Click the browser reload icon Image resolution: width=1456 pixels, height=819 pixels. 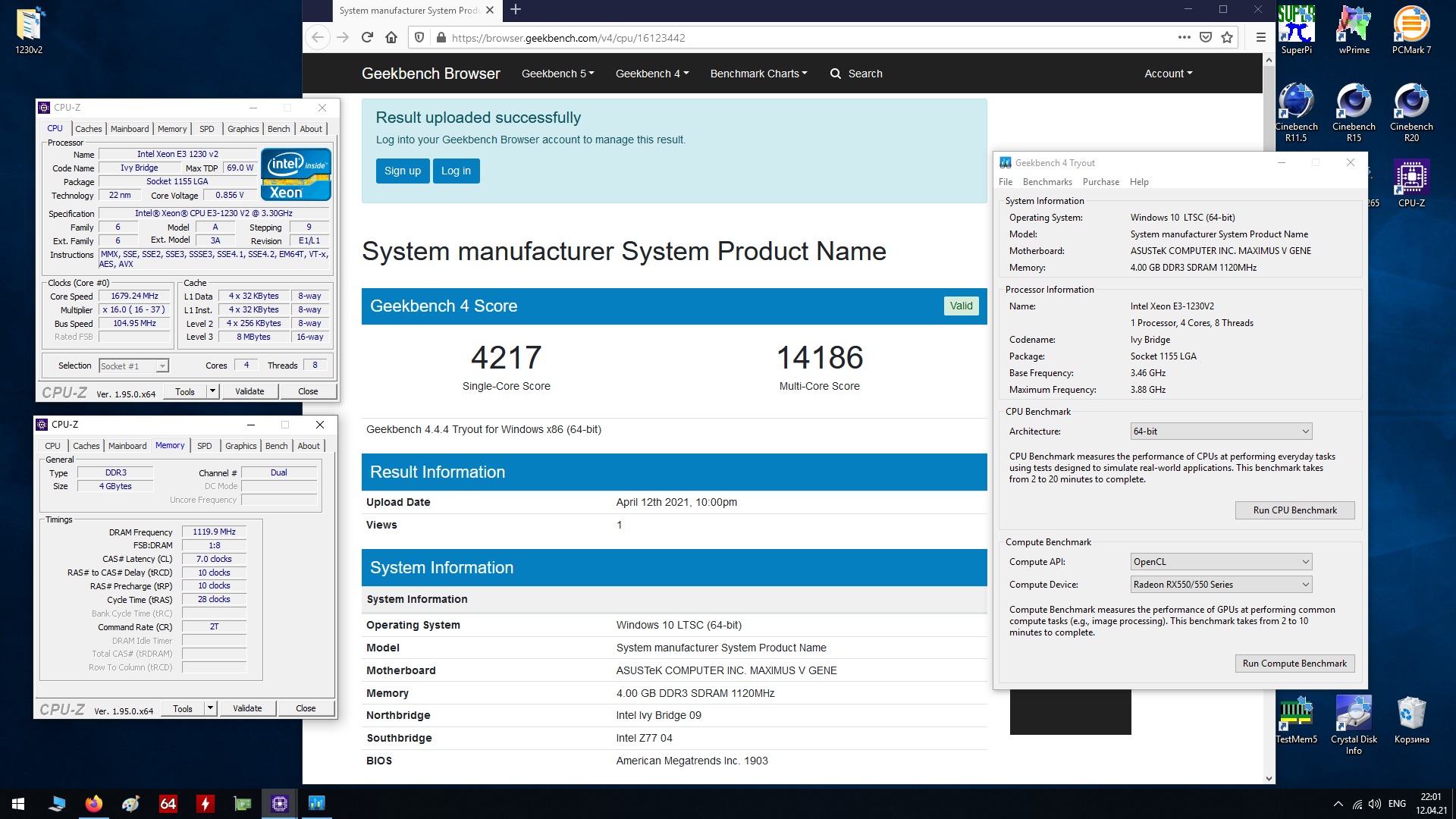coord(367,37)
